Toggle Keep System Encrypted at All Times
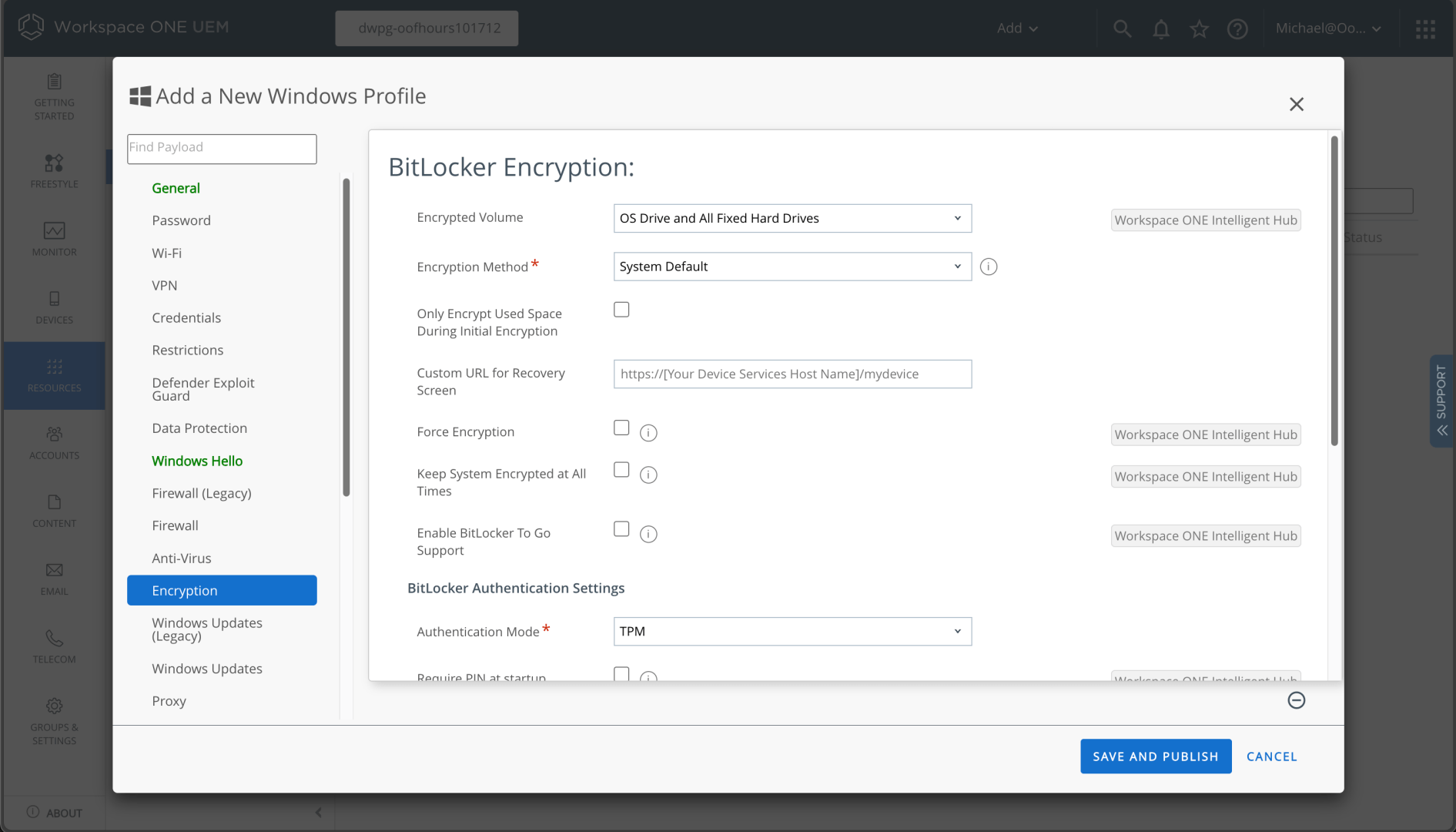Viewport: 1456px width, 832px height. tap(621, 470)
